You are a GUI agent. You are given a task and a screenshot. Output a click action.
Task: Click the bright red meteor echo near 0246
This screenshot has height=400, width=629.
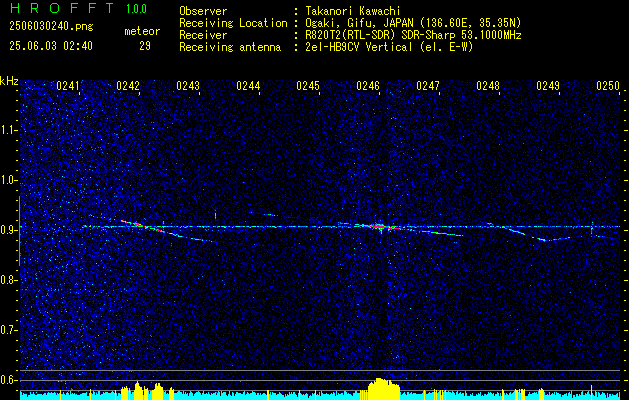381,227
